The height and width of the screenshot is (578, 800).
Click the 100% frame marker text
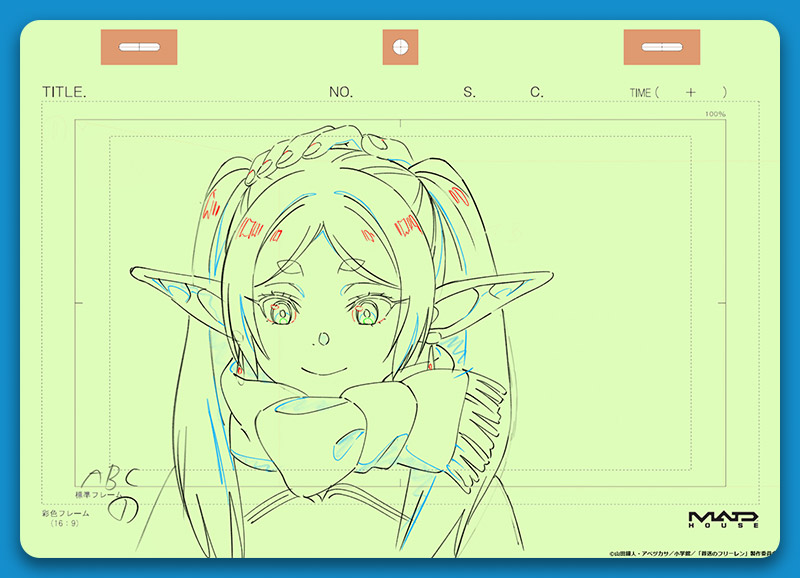click(714, 114)
